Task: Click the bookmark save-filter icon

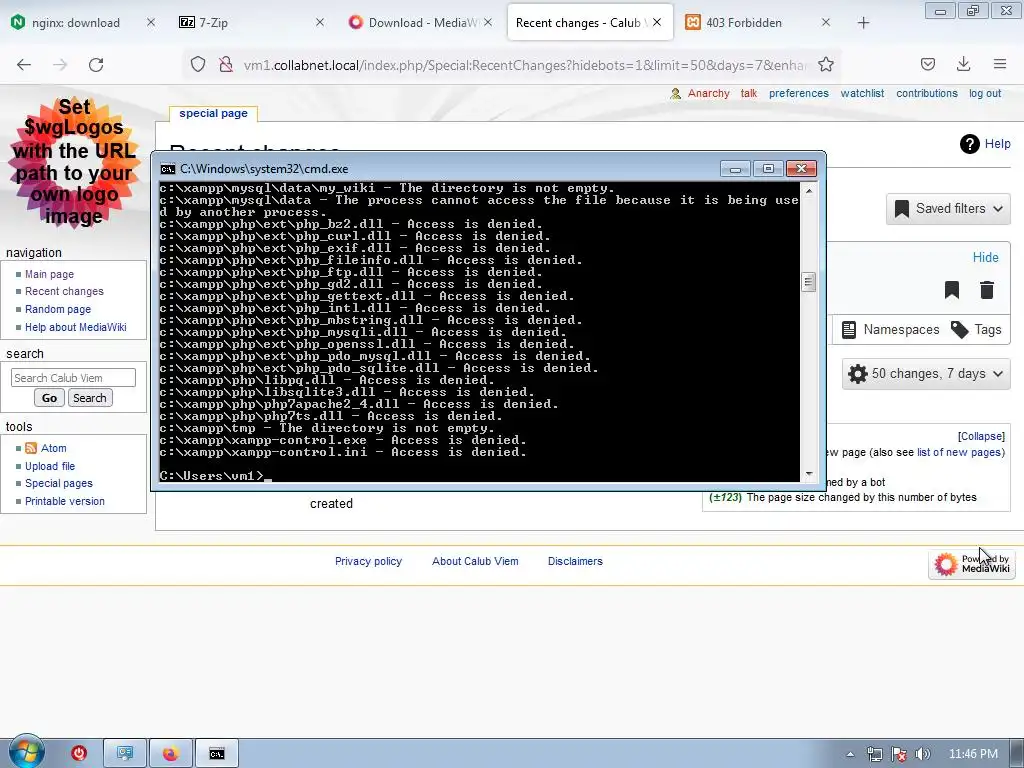Action: [952, 289]
